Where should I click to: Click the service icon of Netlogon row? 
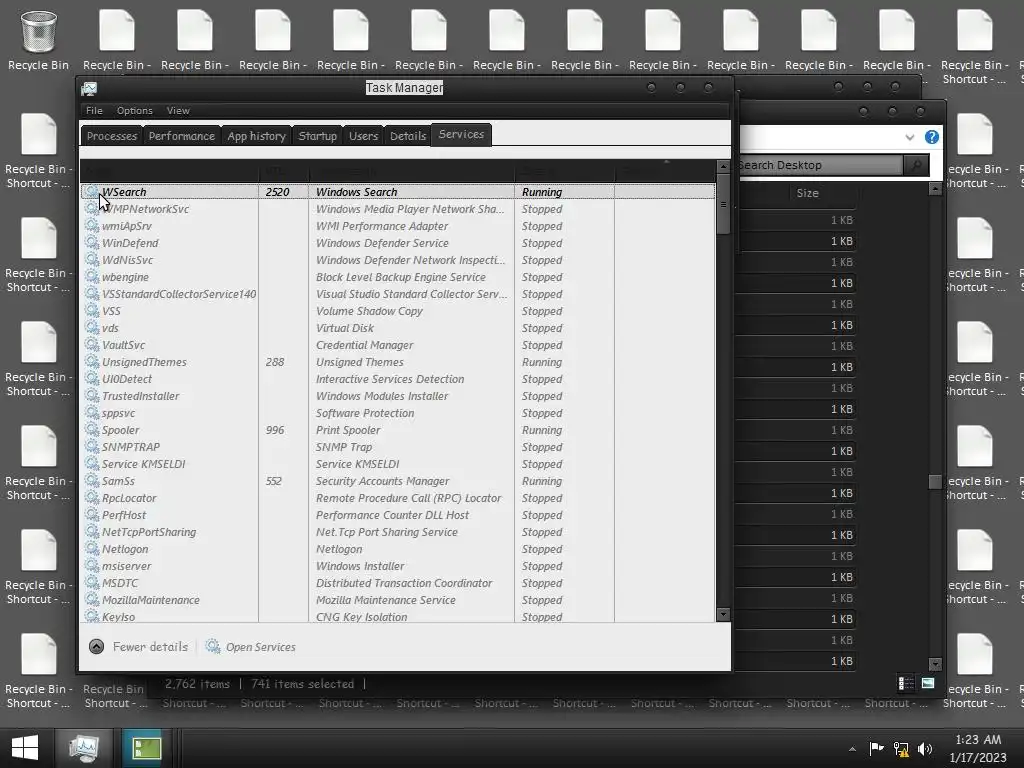coord(92,548)
